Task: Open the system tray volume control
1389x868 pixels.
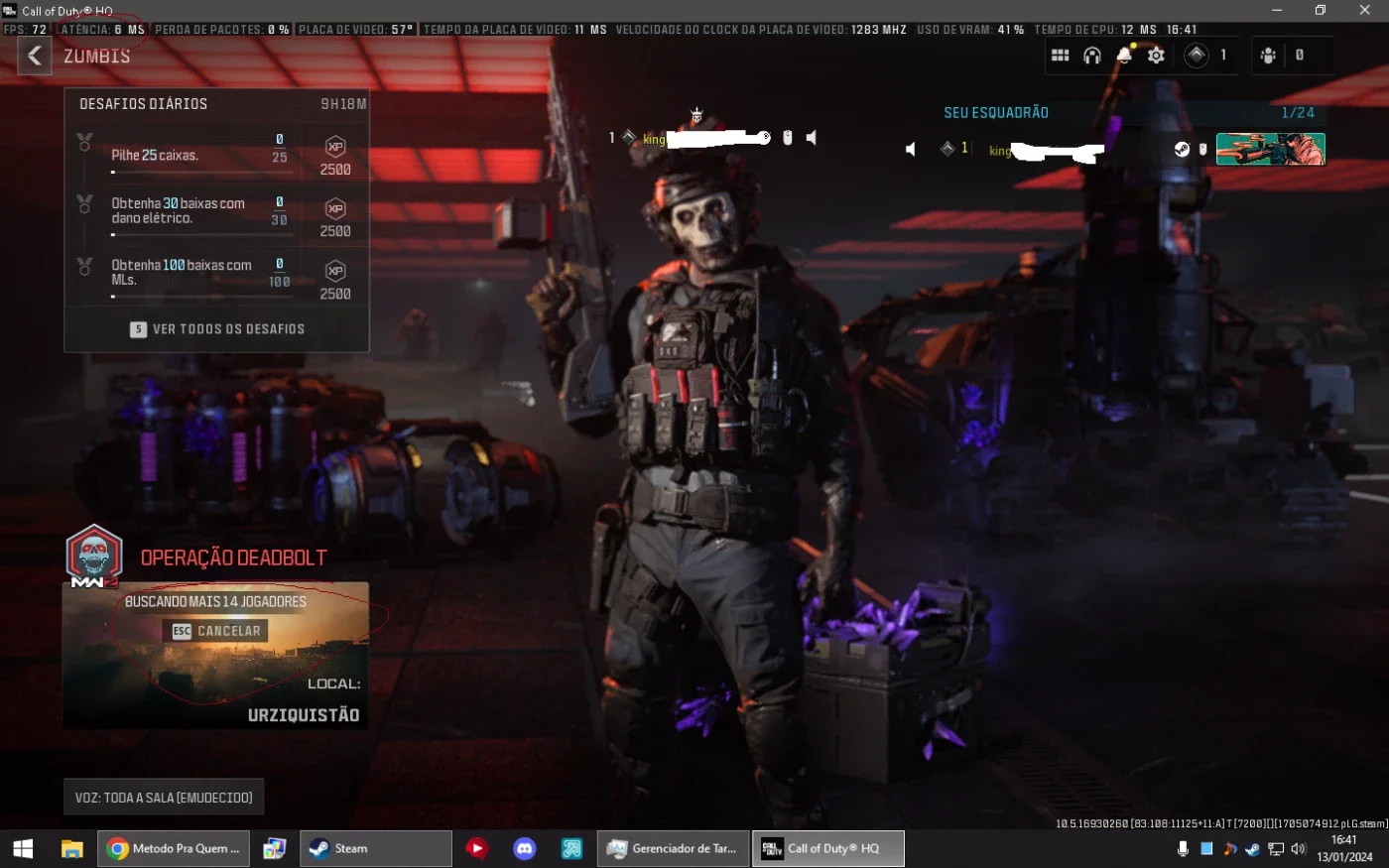Action: pos(1299,849)
